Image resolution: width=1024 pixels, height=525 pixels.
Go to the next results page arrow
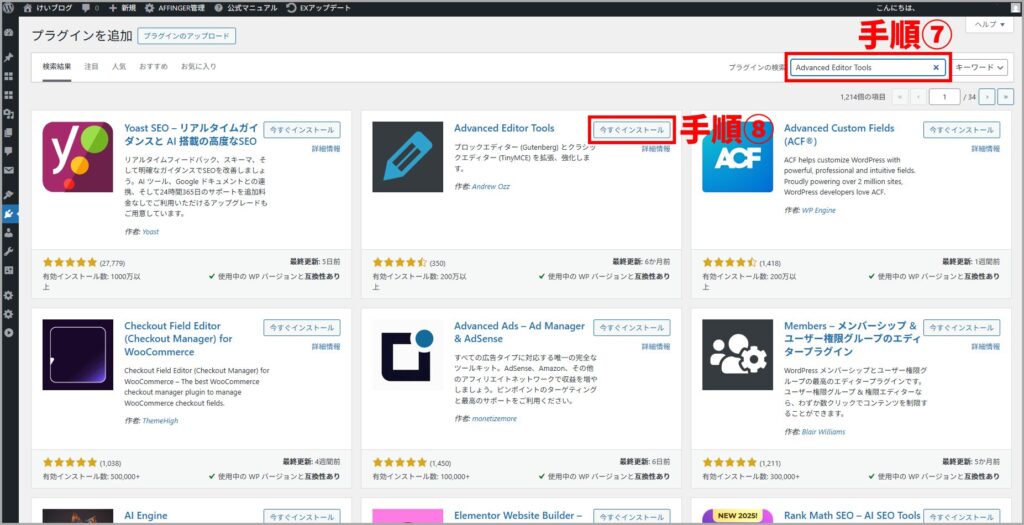point(987,97)
